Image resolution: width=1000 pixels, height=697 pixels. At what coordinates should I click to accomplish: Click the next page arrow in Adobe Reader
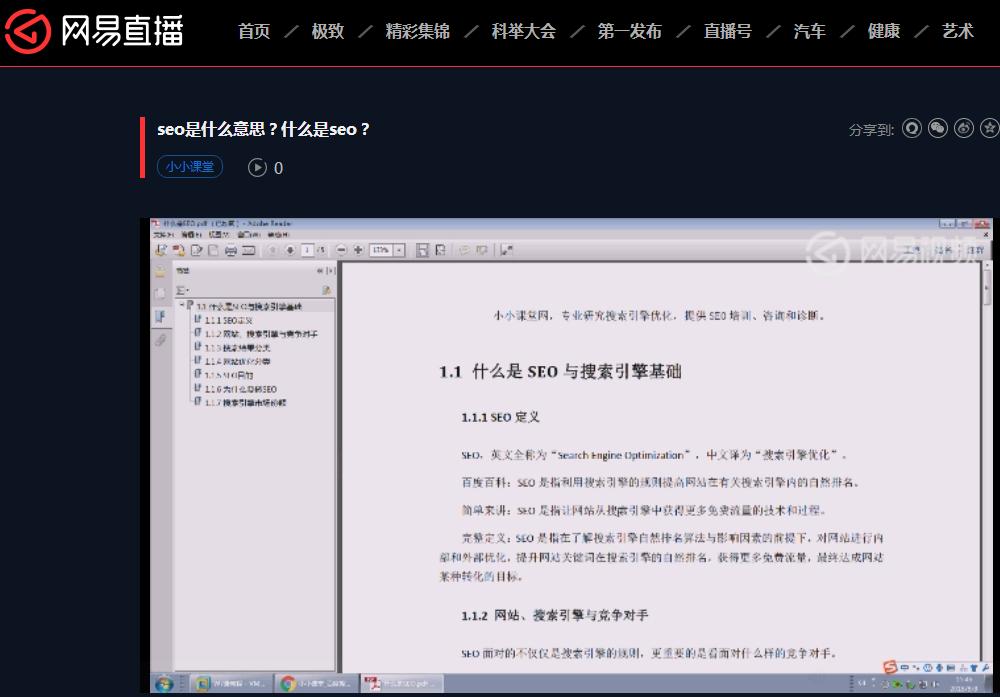[288, 250]
